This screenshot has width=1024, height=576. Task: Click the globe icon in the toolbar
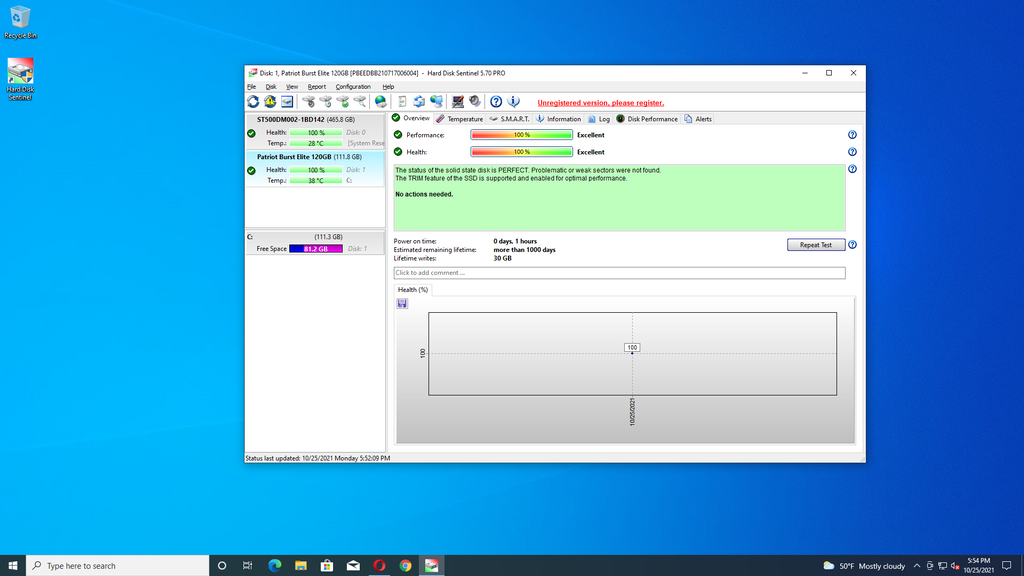[380, 102]
